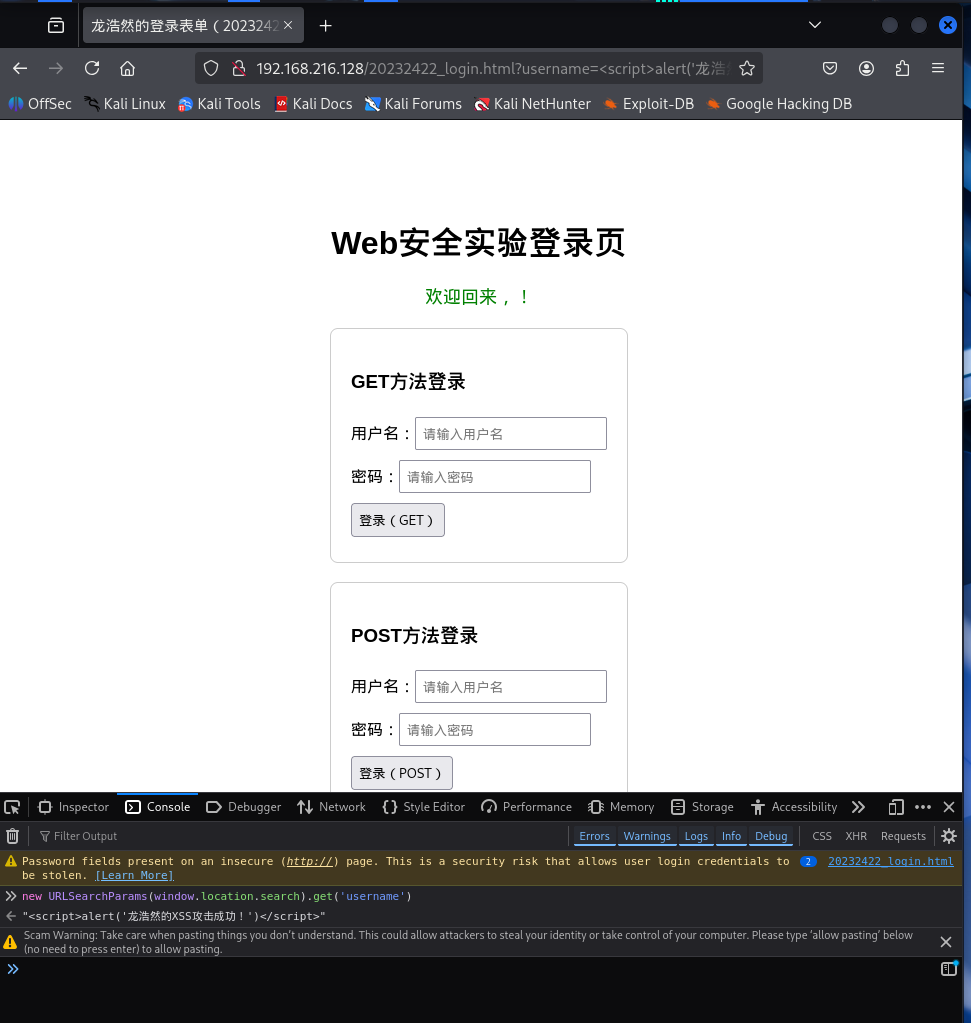Switch console to multi-line editor mode
This screenshot has width=971, height=1023.
[949, 969]
